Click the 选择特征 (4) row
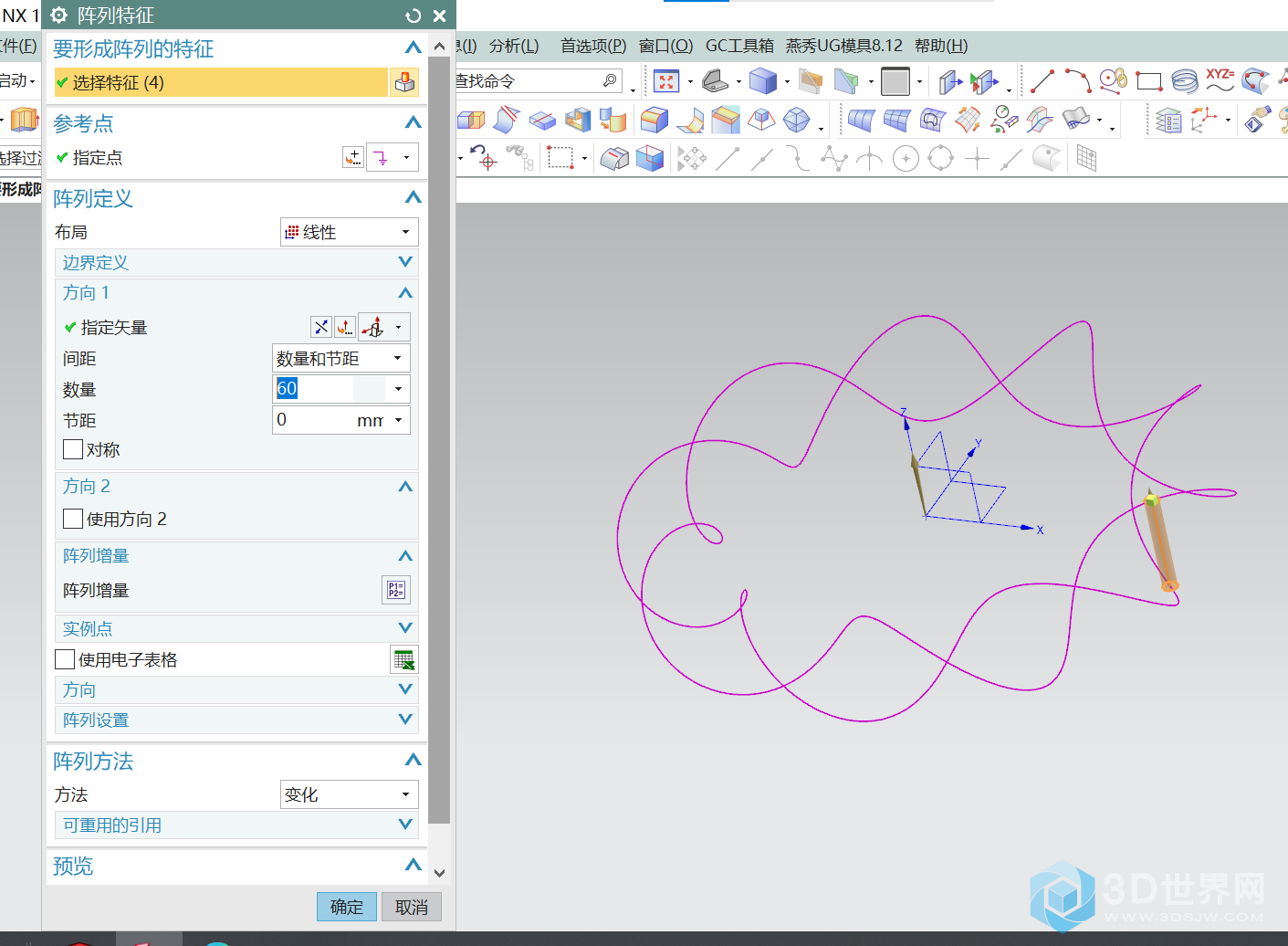1288x946 pixels. point(221,82)
